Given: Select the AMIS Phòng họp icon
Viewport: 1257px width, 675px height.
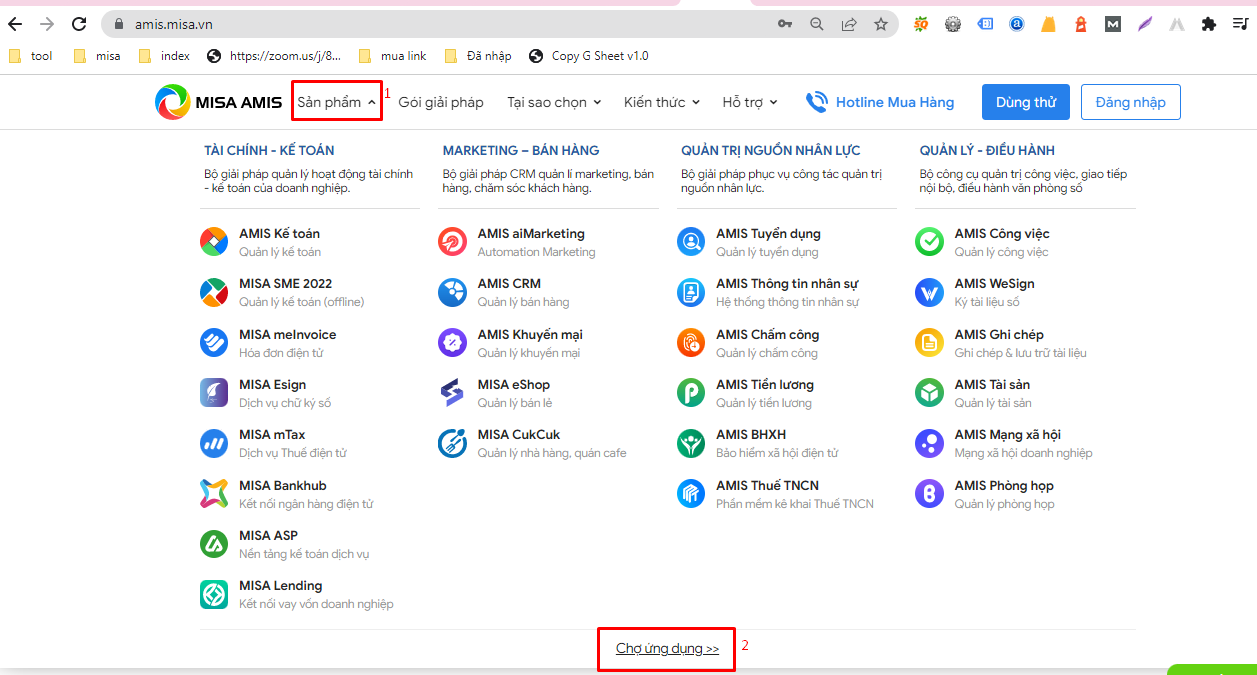Looking at the screenshot, I should coord(929,494).
